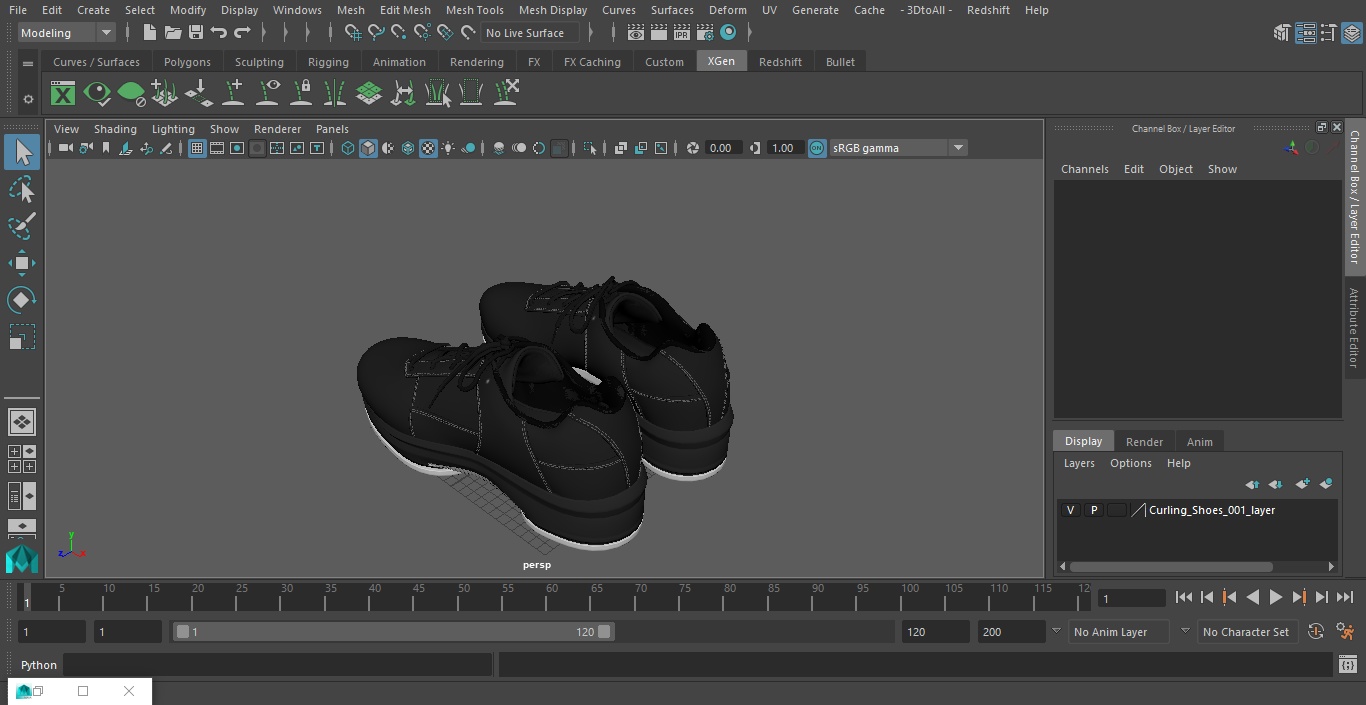Click the No Live Surface field
The image size is (1366, 705).
[x=525, y=33]
